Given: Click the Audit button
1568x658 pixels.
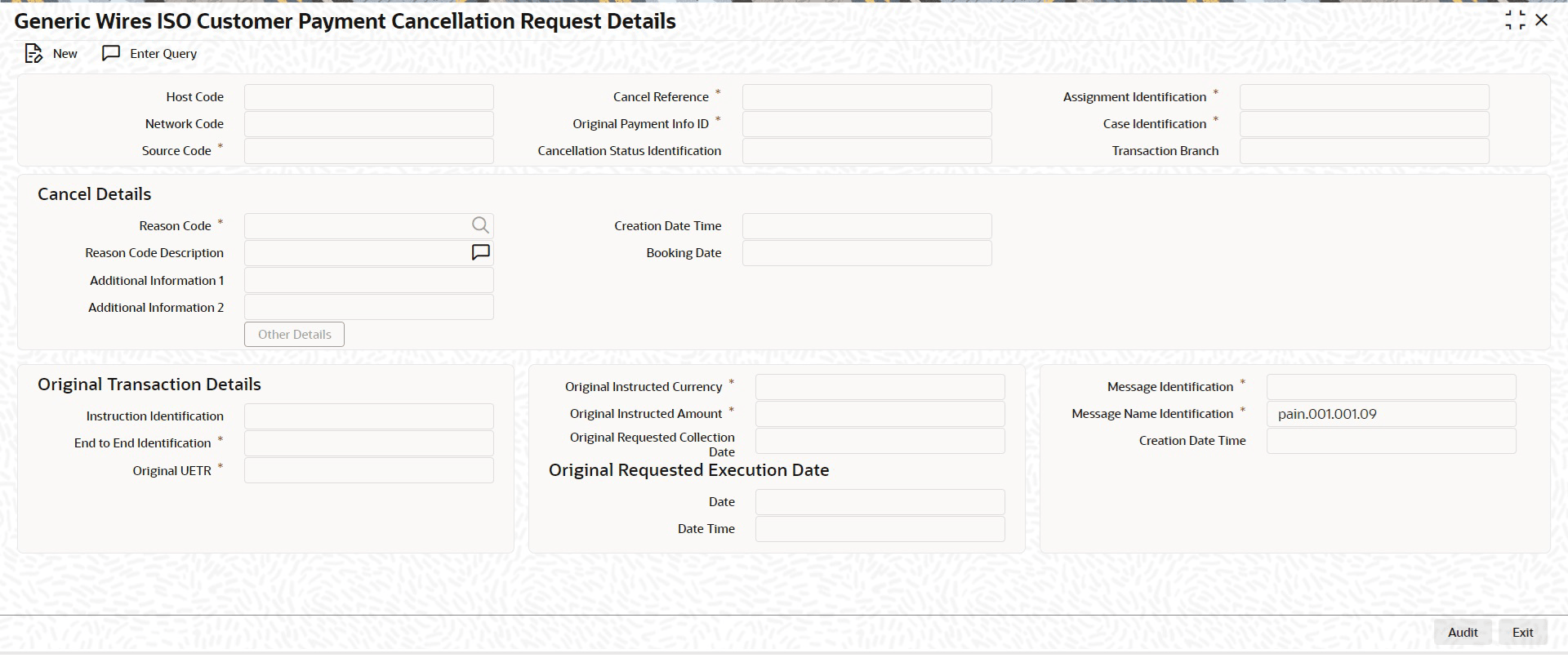Looking at the screenshot, I should [1463, 632].
